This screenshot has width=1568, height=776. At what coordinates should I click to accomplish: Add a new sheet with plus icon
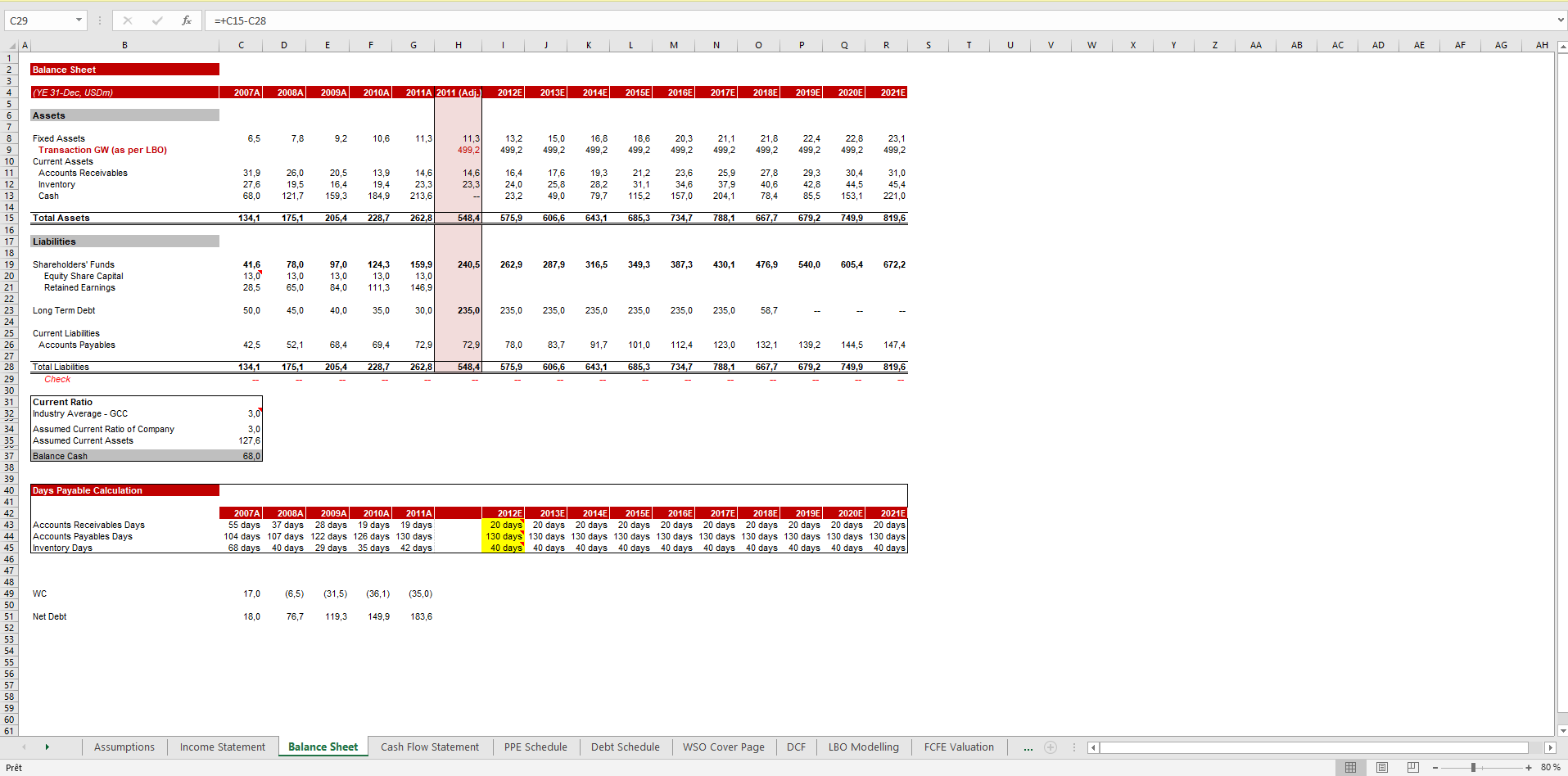coord(1051,747)
